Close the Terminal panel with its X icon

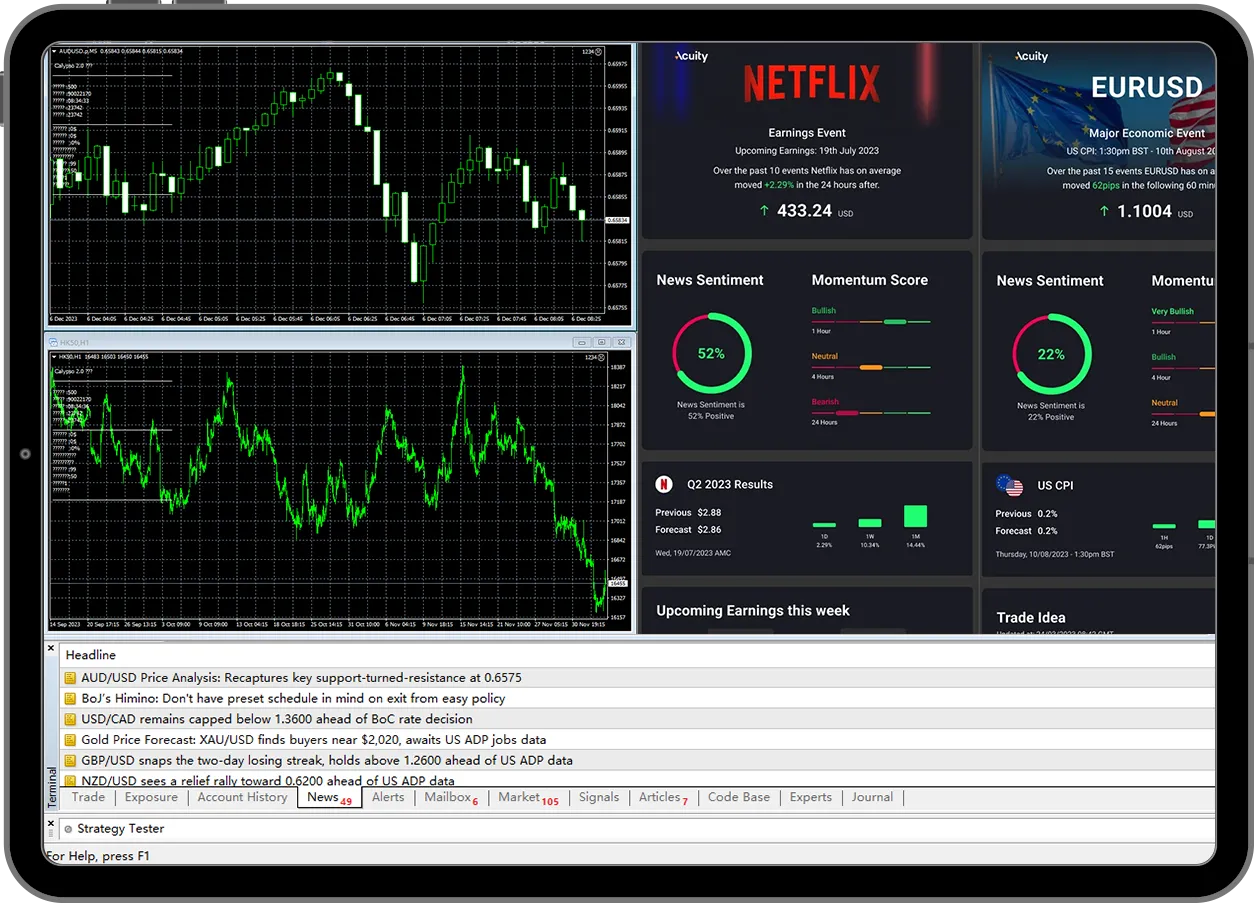[x=51, y=649]
